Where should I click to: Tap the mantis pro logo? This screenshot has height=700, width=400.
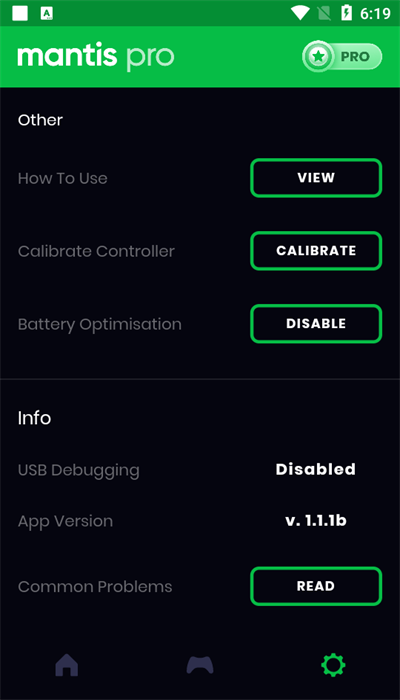coord(96,57)
